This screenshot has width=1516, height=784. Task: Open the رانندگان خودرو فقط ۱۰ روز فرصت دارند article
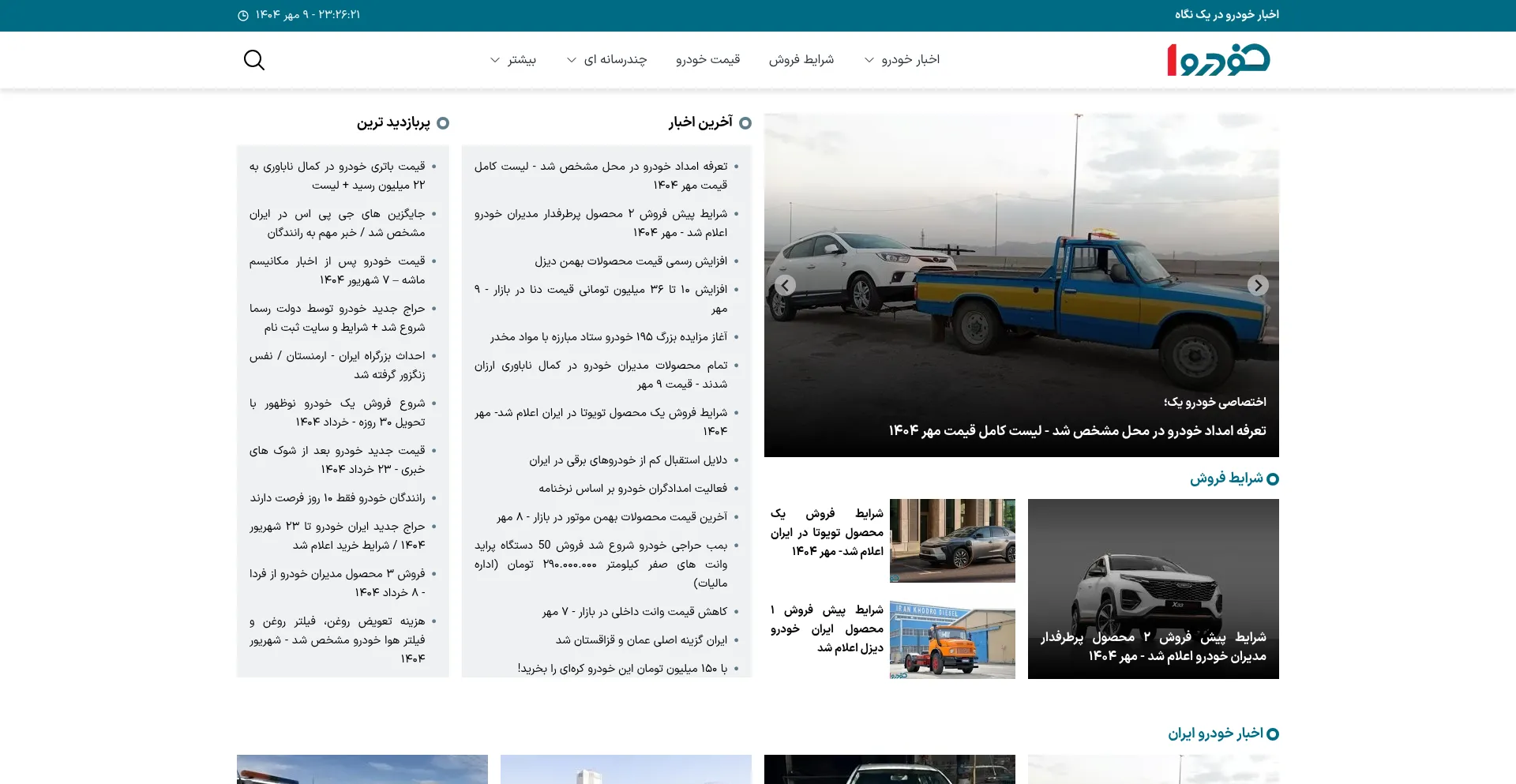pyautogui.click(x=337, y=498)
